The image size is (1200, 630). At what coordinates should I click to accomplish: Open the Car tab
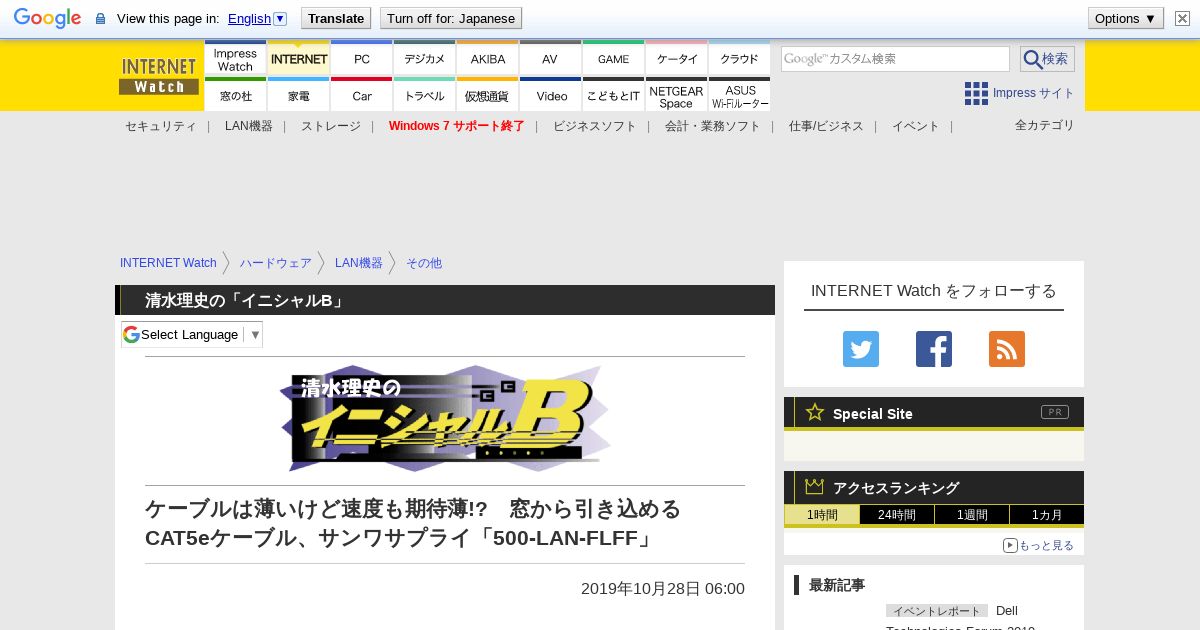(x=362, y=95)
